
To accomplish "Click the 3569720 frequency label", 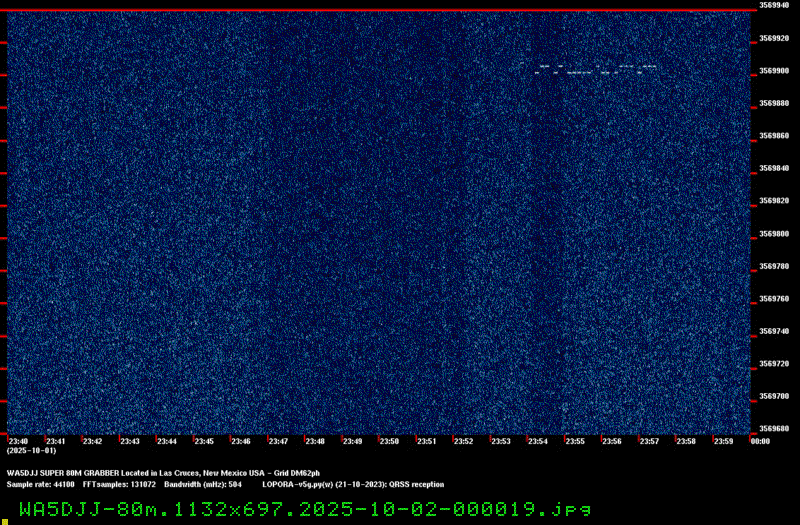I will click(774, 364).
